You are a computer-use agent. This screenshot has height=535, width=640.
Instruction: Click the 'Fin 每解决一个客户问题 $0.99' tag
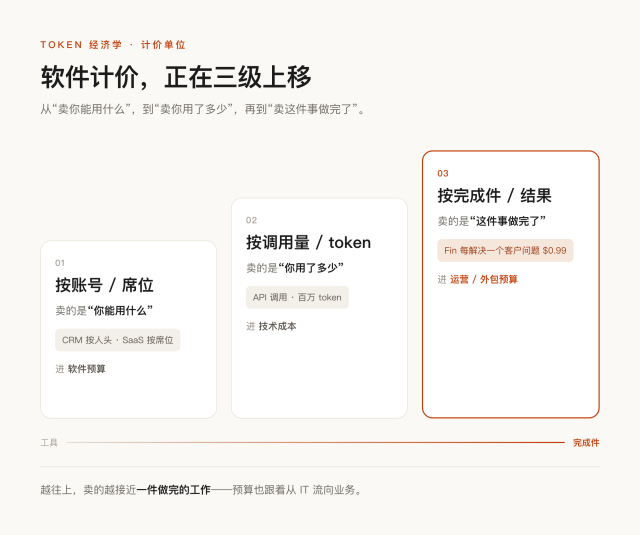[x=505, y=251]
